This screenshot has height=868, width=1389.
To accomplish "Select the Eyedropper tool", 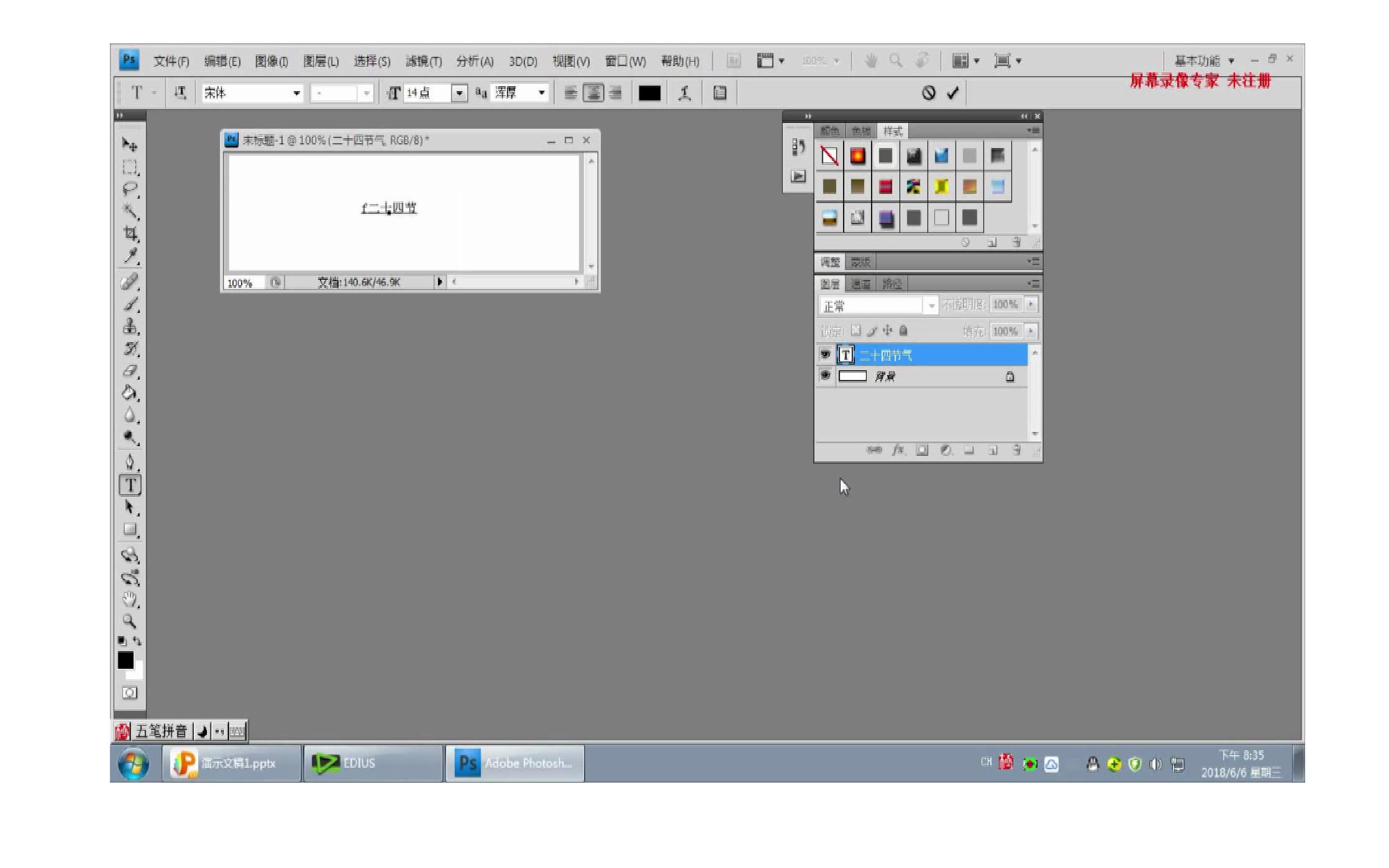I will point(130,256).
